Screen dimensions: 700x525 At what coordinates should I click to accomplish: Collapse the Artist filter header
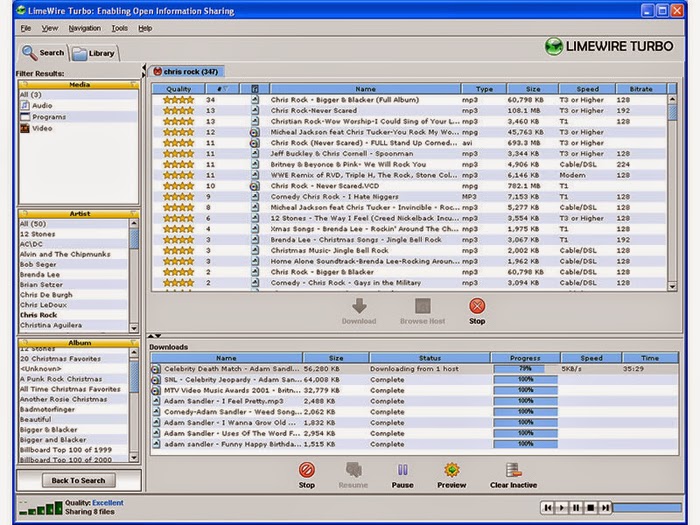tap(79, 213)
